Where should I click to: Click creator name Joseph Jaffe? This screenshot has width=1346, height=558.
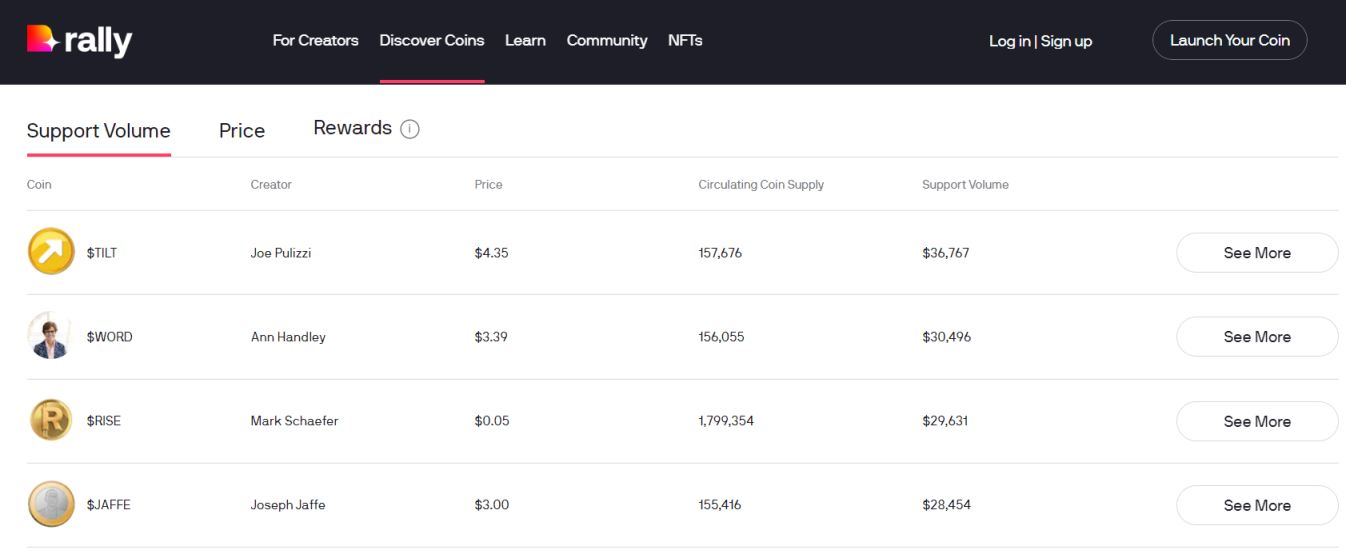point(288,505)
